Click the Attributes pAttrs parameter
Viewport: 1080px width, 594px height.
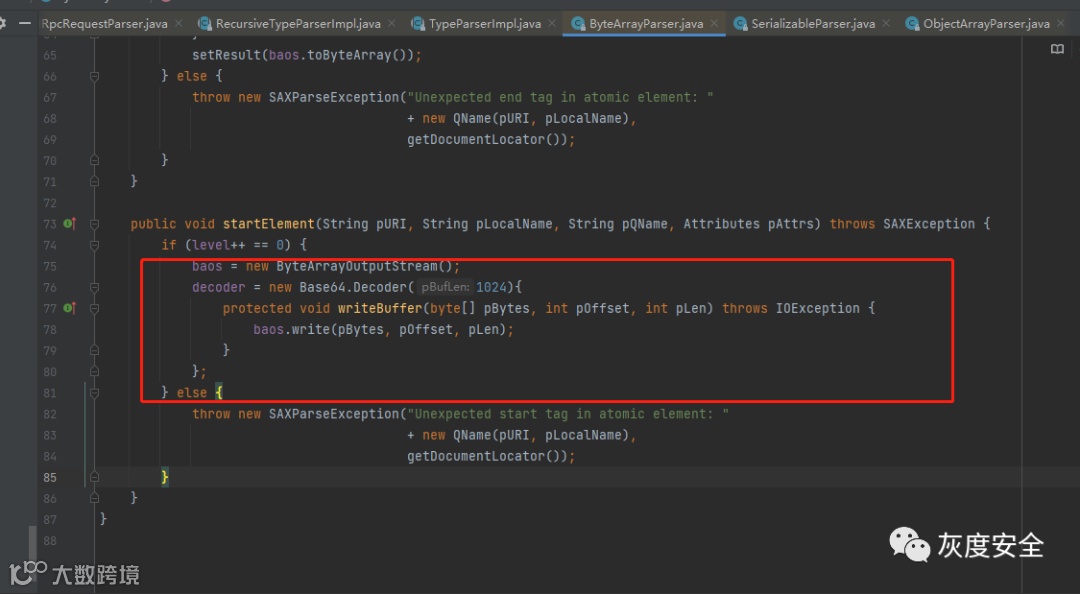[748, 224]
